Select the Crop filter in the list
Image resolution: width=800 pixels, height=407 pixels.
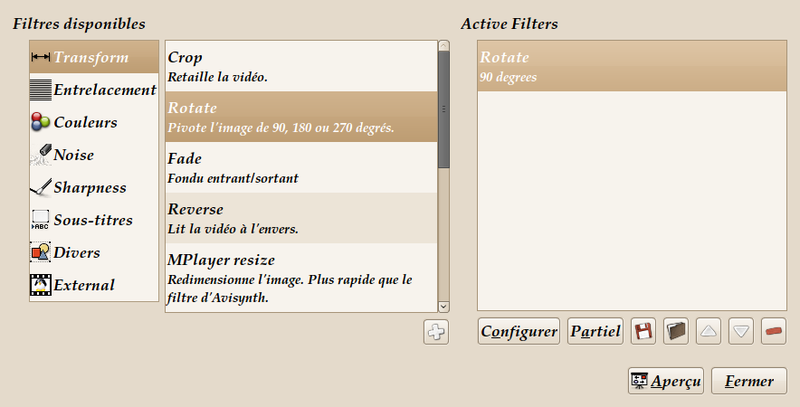click(x=300, y=66)
